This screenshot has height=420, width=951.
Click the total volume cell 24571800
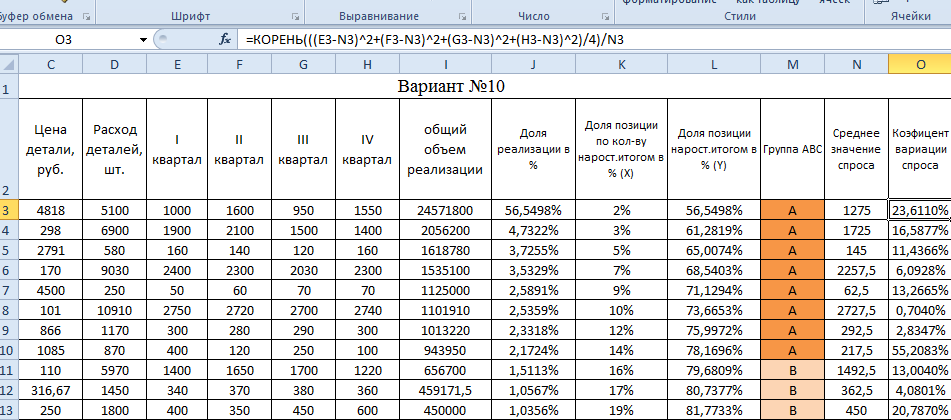point(445,211)
